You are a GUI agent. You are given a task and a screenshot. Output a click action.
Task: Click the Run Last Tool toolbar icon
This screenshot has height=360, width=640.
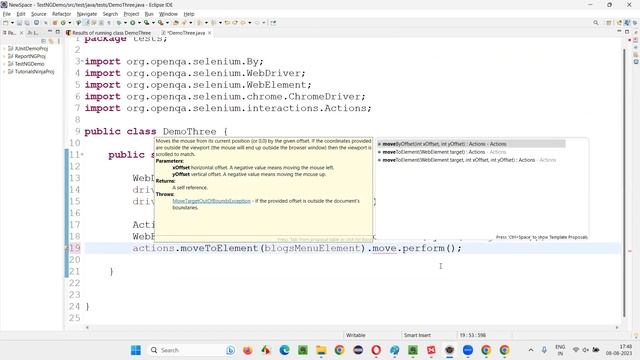(x=161, y=23)
